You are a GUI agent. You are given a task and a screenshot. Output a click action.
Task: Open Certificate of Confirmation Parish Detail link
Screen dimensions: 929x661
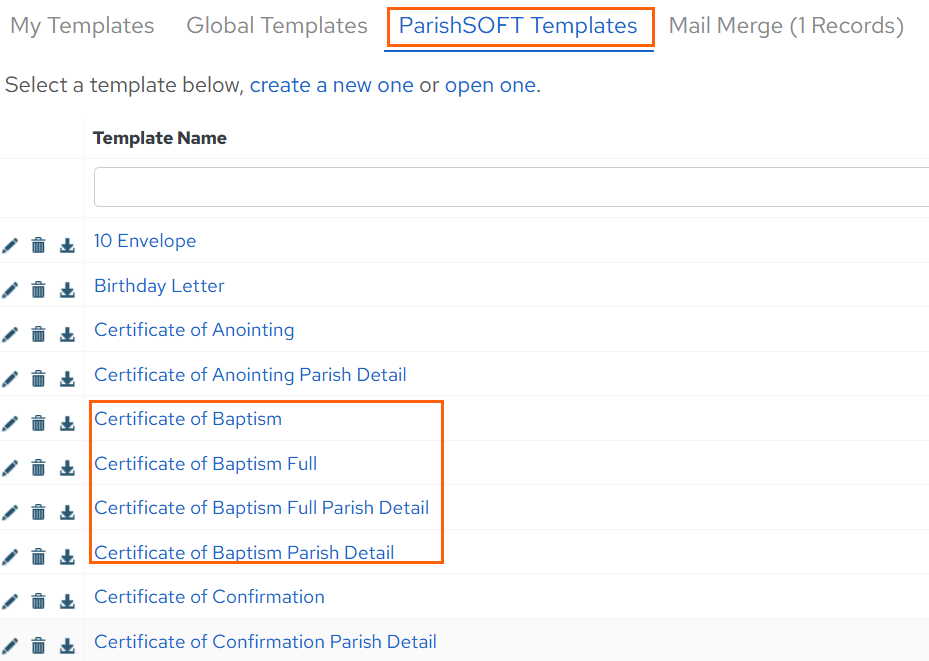coord(265,642)
